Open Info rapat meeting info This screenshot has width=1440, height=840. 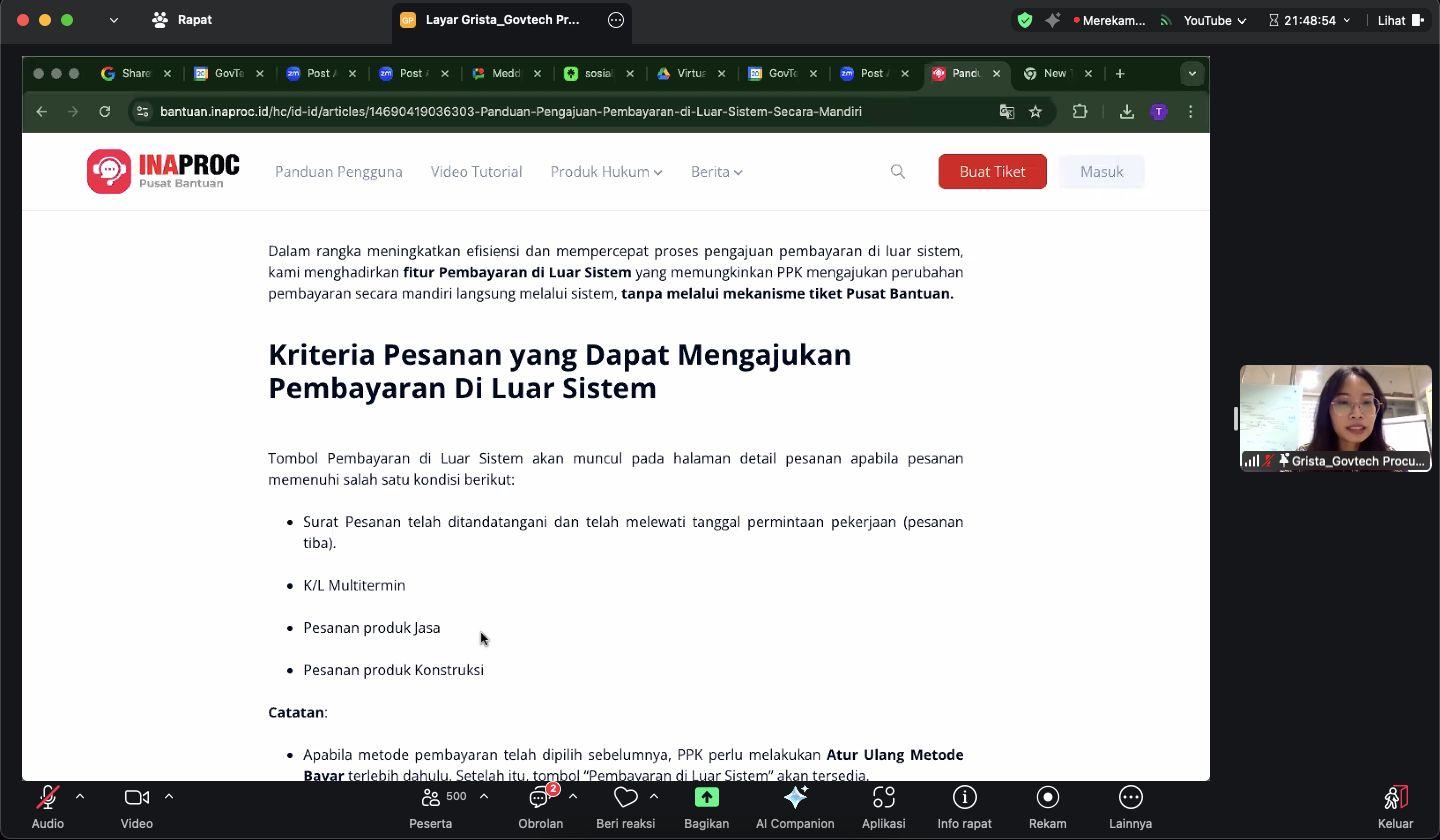964,798
